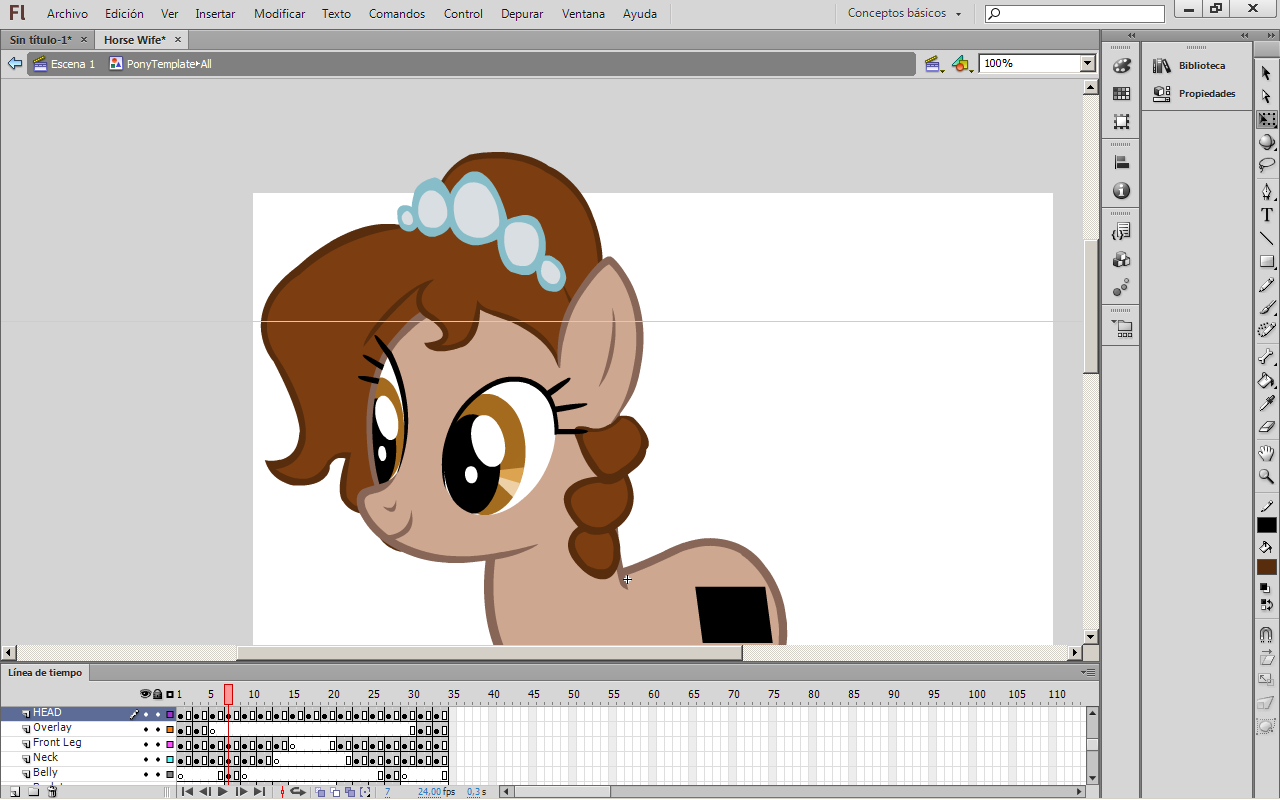Open the timeline panel options menu
The height and width of the screenshot is (800, 1280).
click(x=1088, y=672)
